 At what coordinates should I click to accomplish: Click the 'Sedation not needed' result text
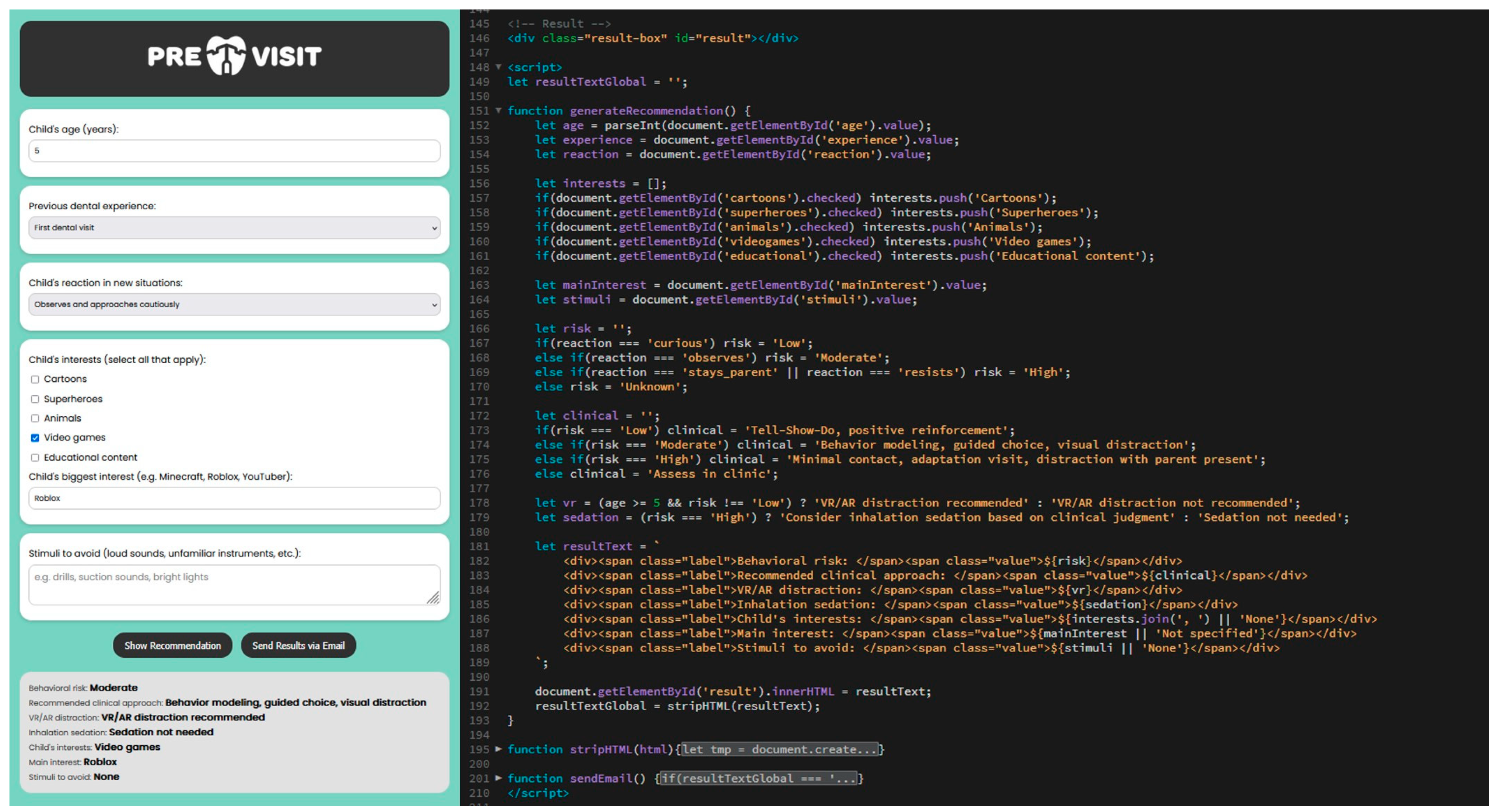coord(162,732)
